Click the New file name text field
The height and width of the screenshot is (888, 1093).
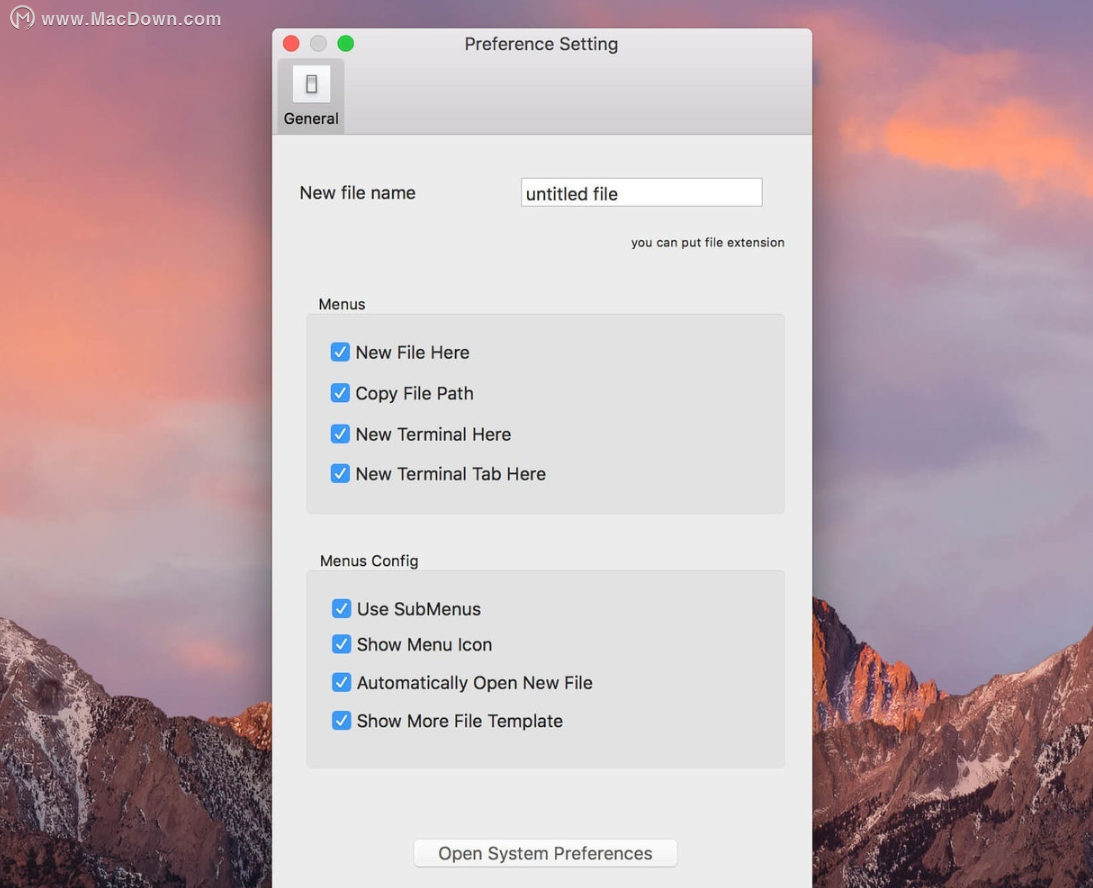pyautogui.click(x=641, y=192)
